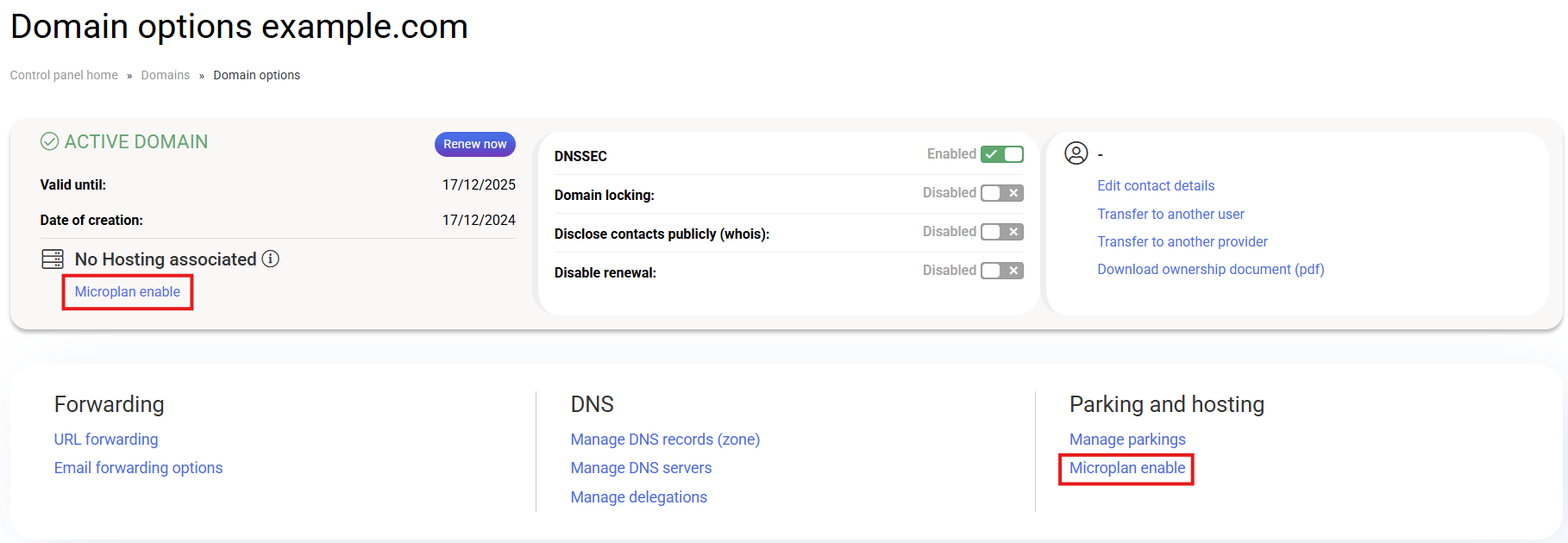The width and height of the screenshot is (1568, 543).
Task: Open Edit contact details
Action: click(x=1155, y=185)
